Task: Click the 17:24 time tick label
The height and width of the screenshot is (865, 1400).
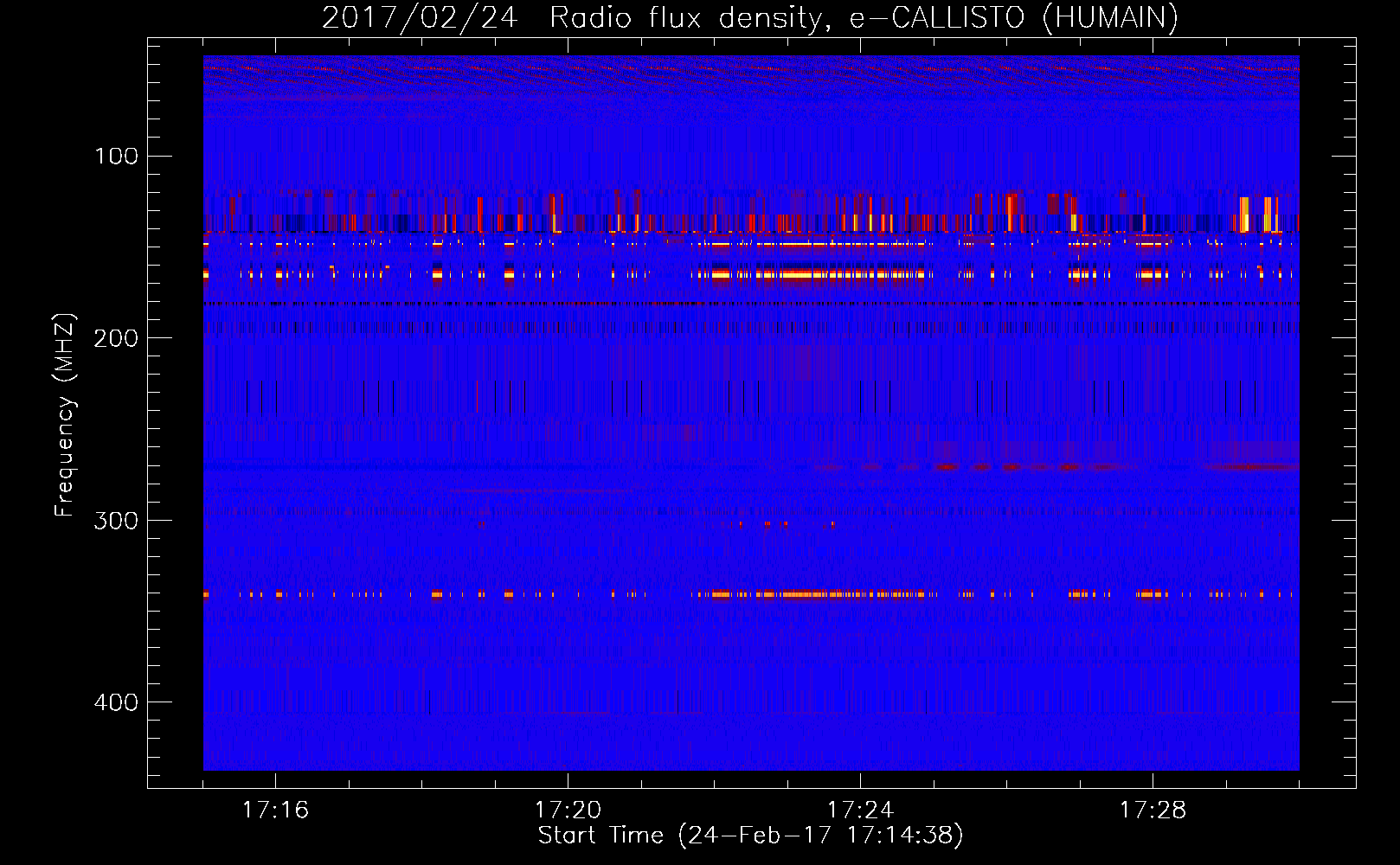Action: click(x=860, y=810)
